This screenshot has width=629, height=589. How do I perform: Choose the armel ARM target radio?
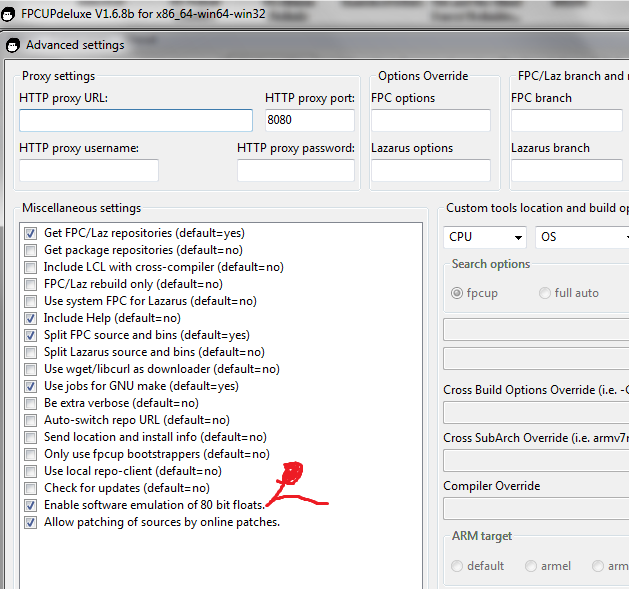click(x=531, y=566)
